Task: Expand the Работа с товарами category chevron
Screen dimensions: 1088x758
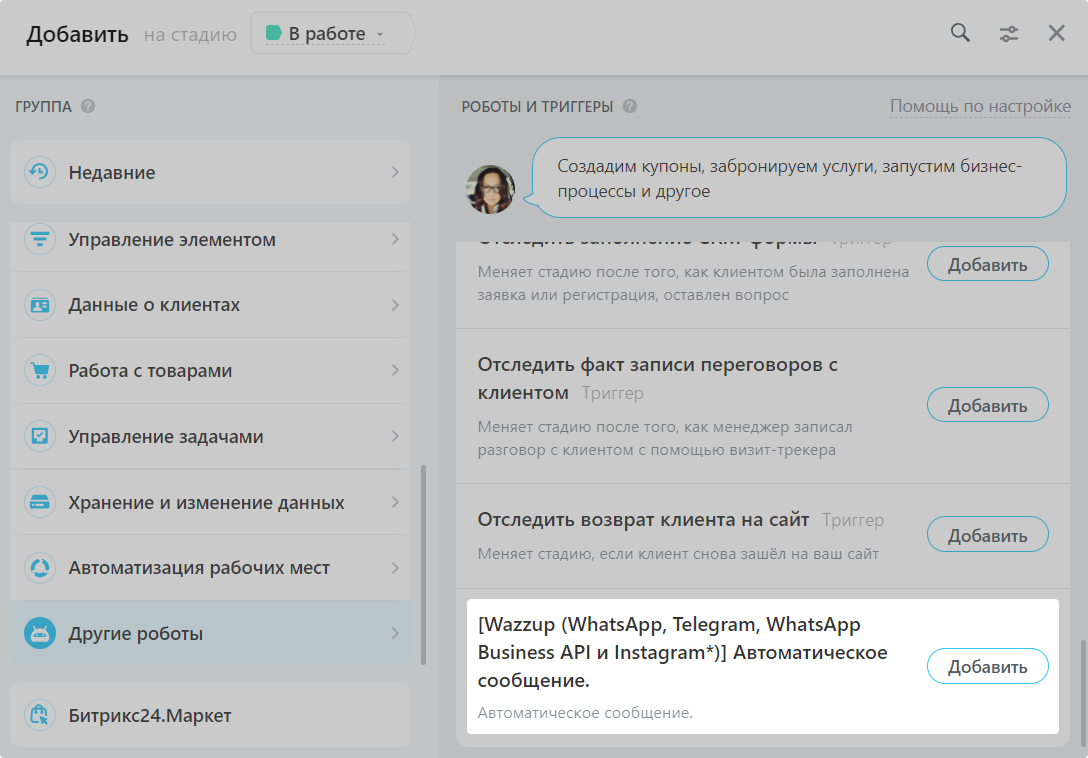Action: [396, 370]
